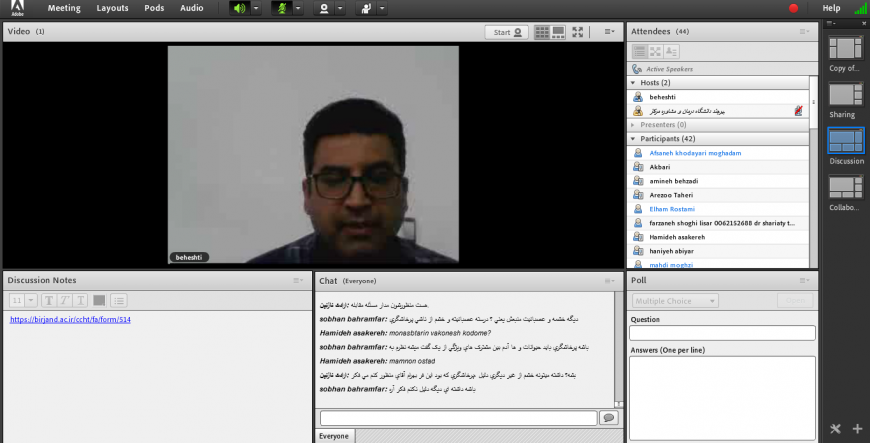Viewport: 870px width, 443px height.
Task: Click muted microphone icon on second host
Action: click(x=798, y=111)
